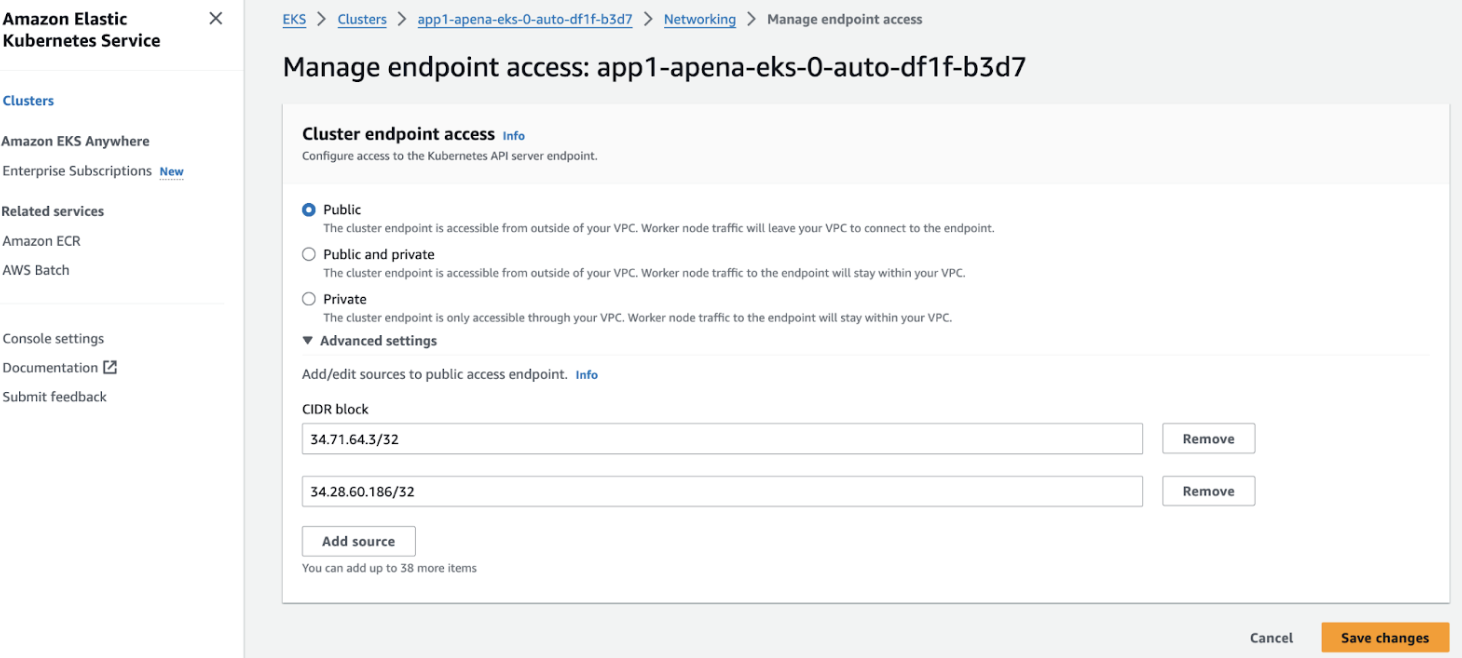
Task: Choose Public and private endpoint access
Action: (309, 254)
